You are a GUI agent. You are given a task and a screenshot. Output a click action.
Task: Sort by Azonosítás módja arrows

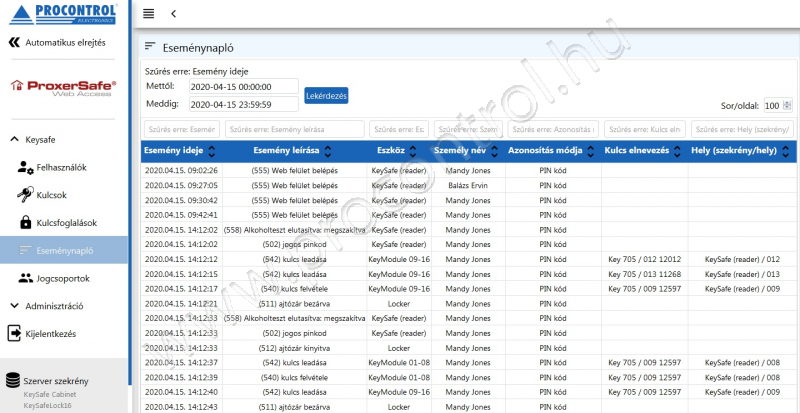click(591, 151)
